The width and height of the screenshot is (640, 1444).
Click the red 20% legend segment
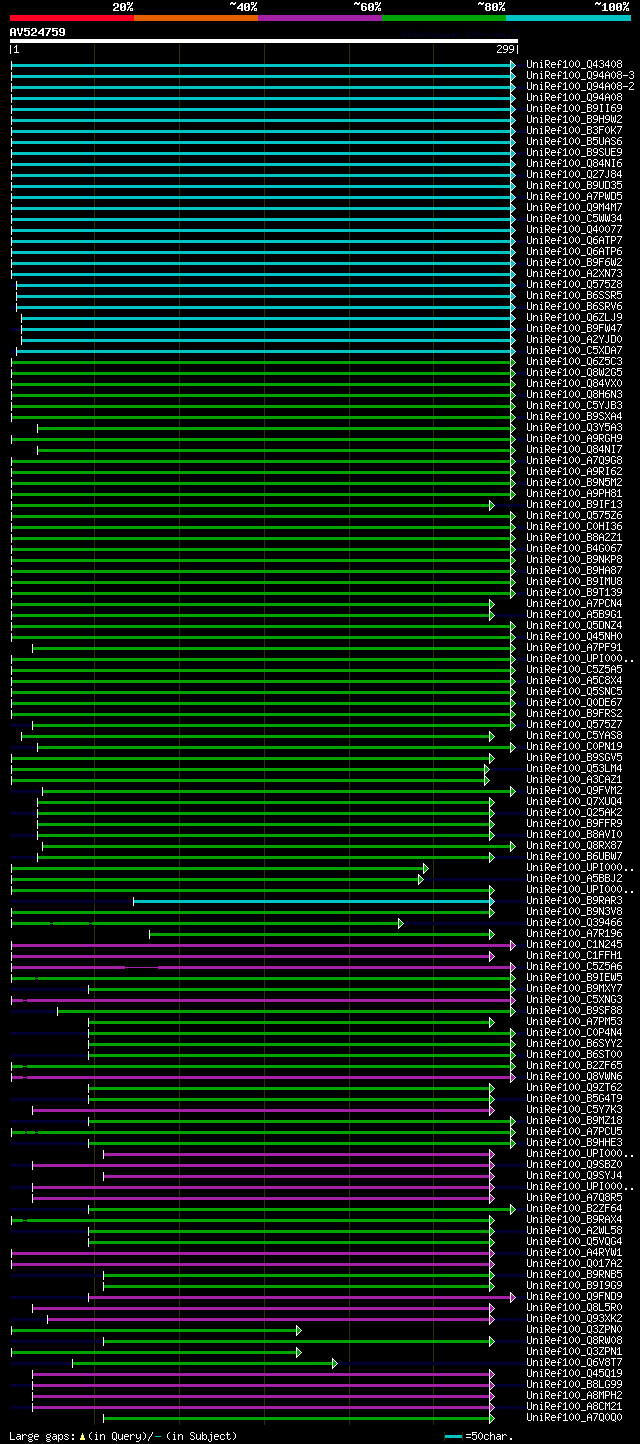(72, 17)
